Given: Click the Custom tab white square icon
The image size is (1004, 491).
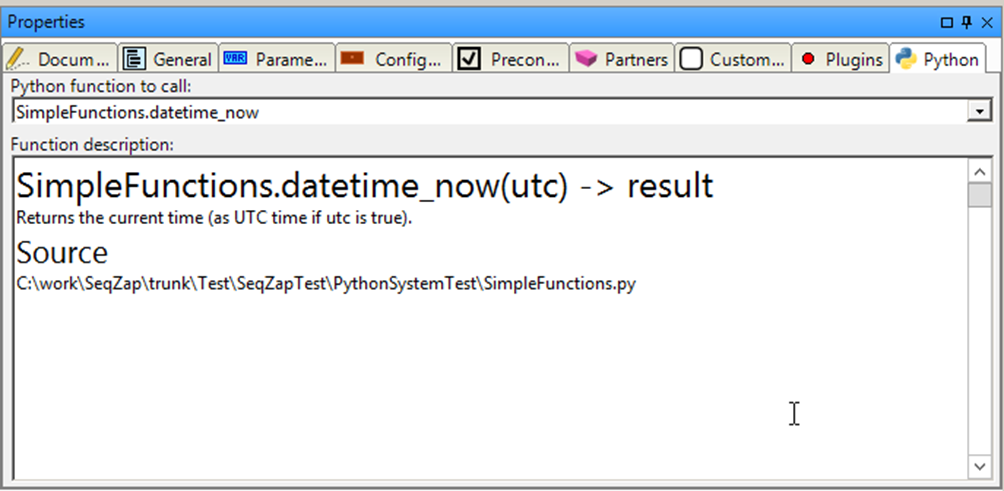Looking at the screenshot, I should 691,59.
